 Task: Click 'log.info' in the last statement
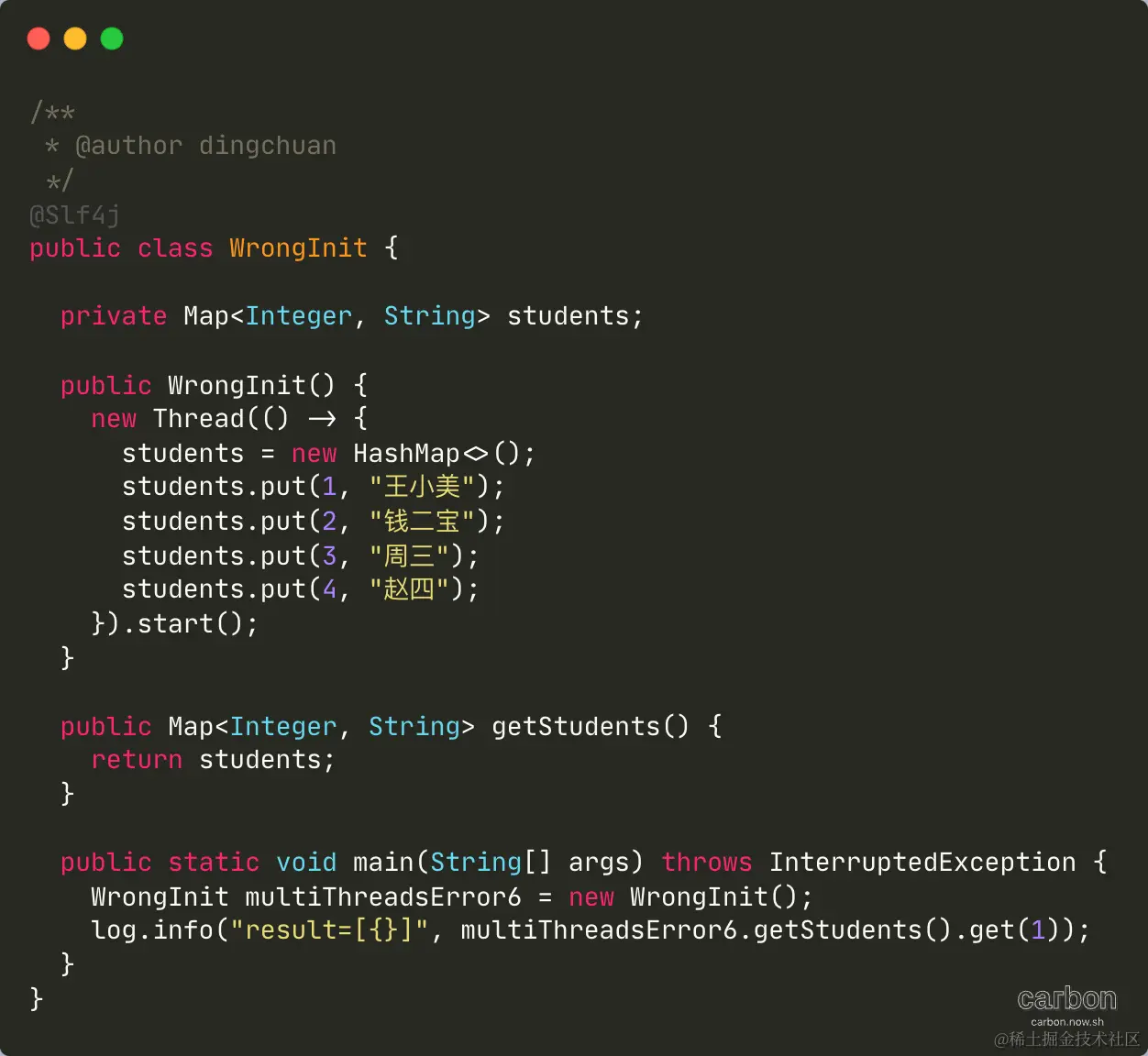[x=152, y=930]
